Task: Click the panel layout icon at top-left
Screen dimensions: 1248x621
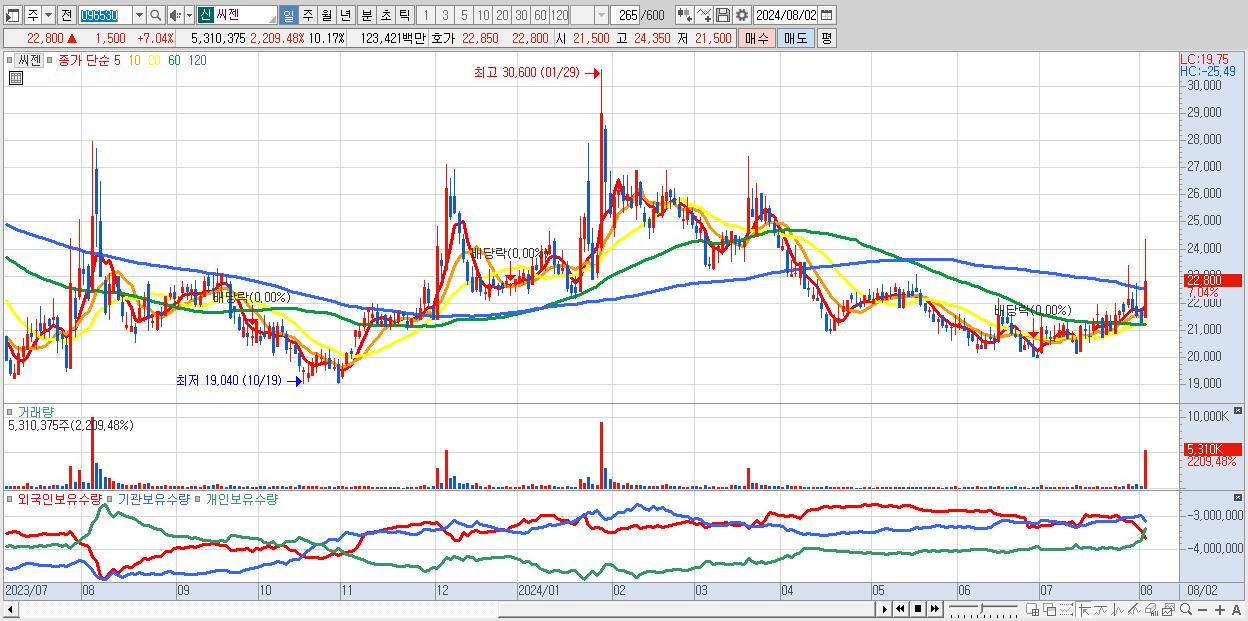Action: coord(11,15)
